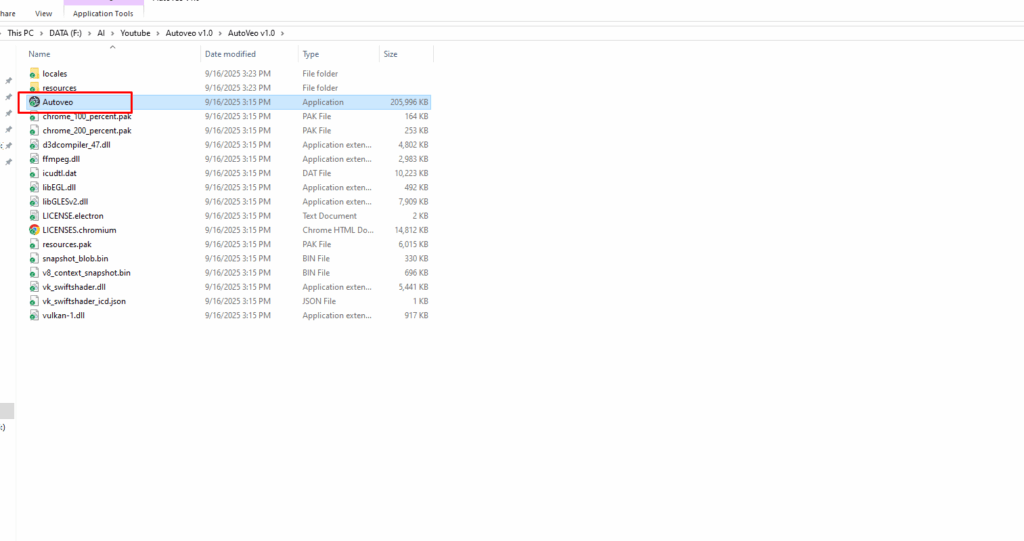
Task: Select the vk_swiftshader_icd.json file
Action: [84, 301]
